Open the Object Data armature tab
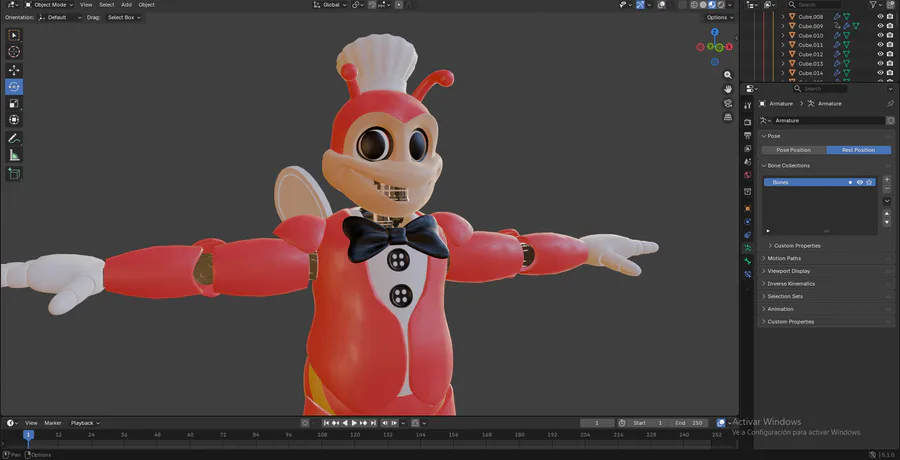 pos(747,248)
